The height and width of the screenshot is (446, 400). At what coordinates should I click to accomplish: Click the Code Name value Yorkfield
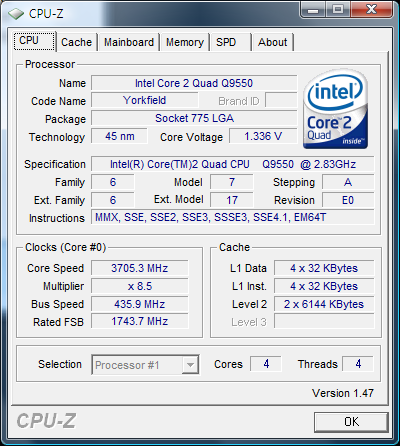click(145, 100)
